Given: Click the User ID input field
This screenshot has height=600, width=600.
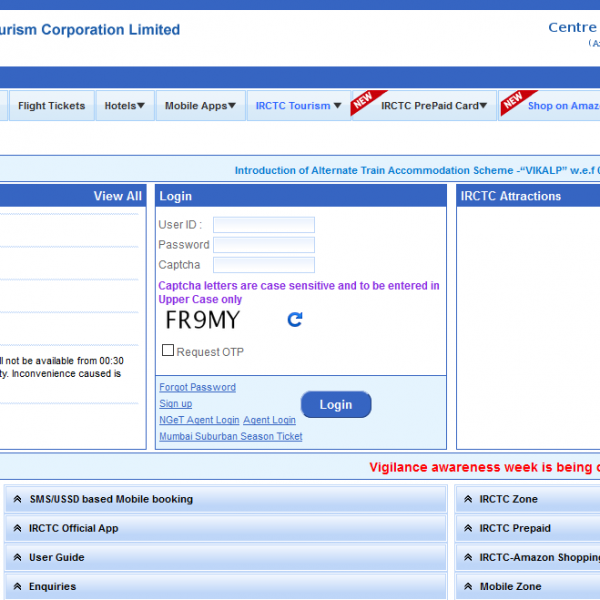Looking at the screenshot, I should 264,225.
